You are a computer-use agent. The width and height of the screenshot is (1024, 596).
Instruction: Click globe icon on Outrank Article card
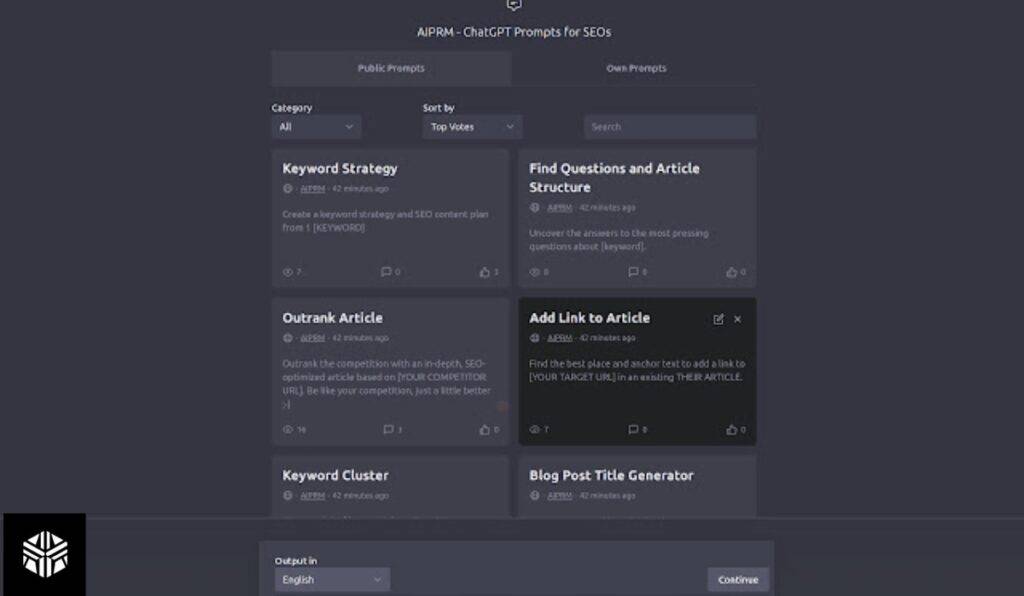[x=287, y=338]
